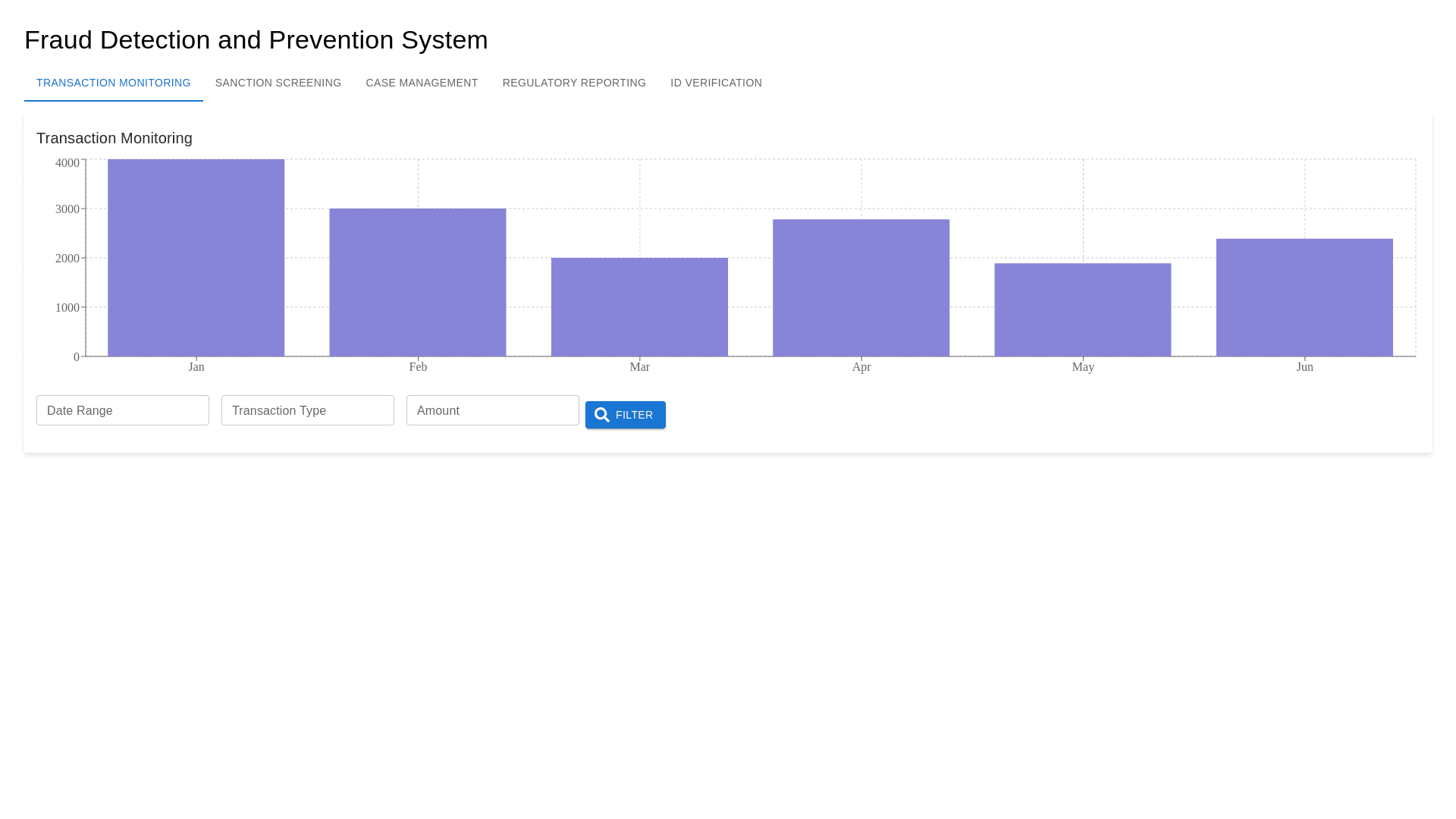Click the magnifier icon in Filter button
This screenshot has width=1456, height=819.
click(x=602, y=415)
